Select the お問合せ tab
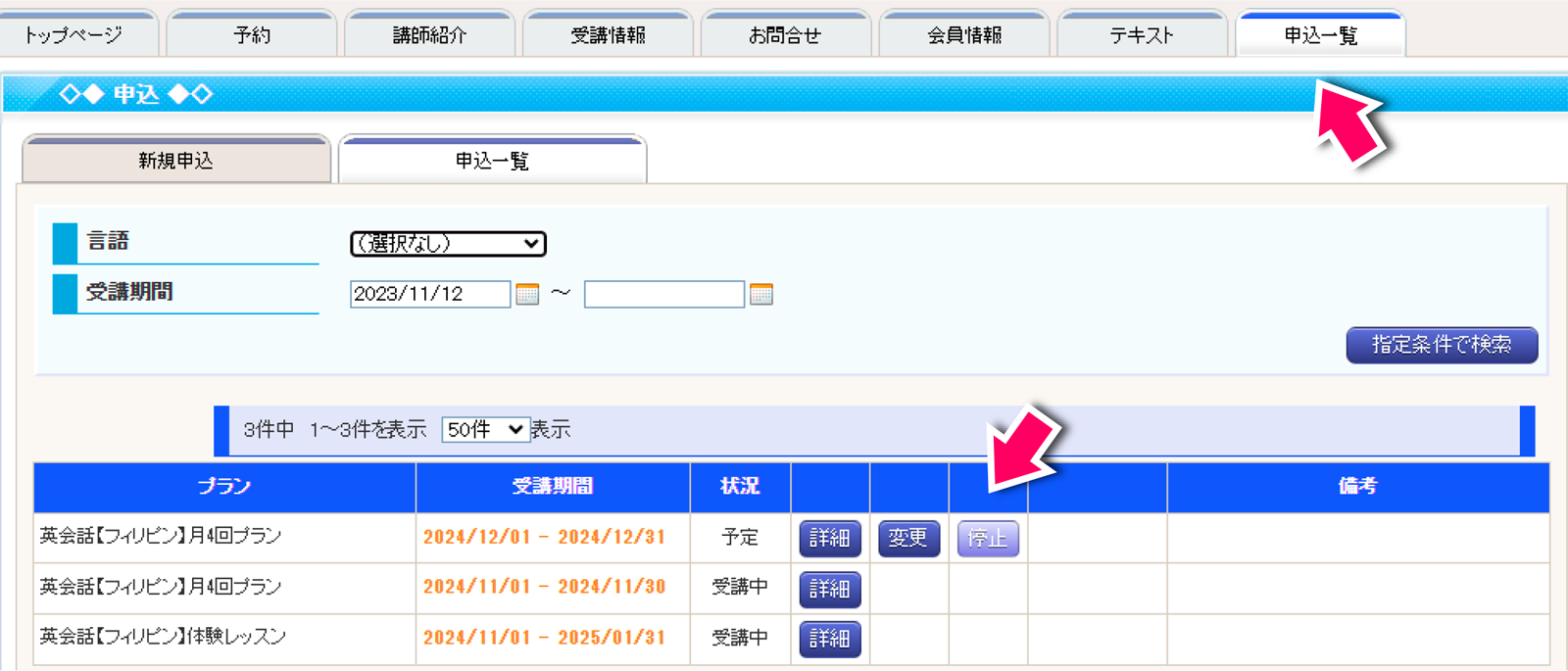Image resolution: width=1568 pixels, height=671 pixels. [786, 34]
